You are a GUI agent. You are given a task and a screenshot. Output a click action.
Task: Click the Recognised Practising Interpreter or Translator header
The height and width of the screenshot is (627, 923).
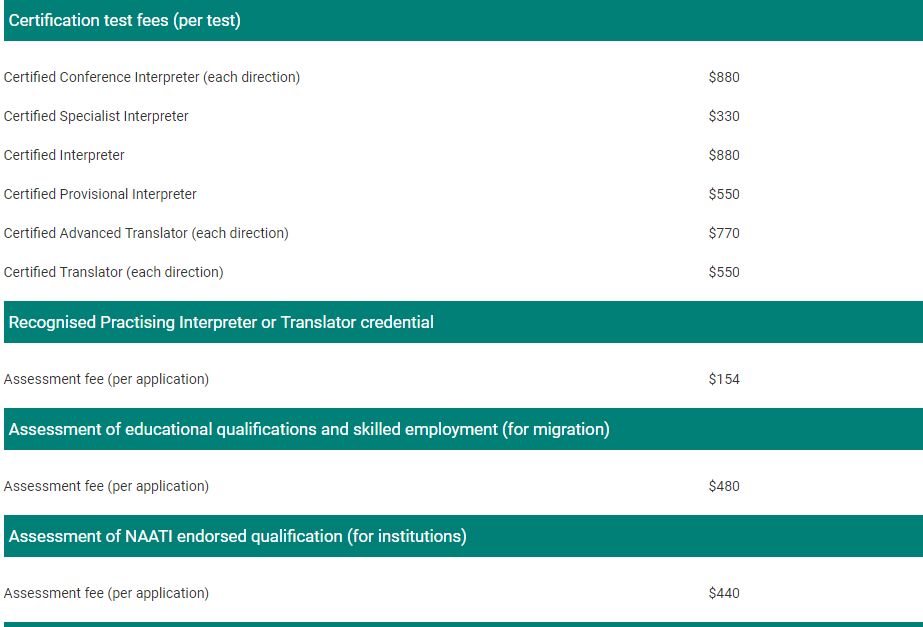click(x=463, y=322)
